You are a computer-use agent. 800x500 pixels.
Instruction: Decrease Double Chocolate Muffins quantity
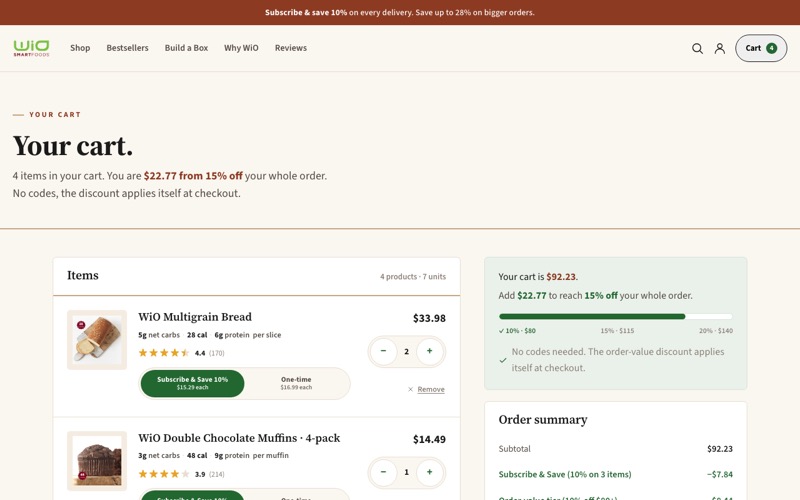point(383,472)
